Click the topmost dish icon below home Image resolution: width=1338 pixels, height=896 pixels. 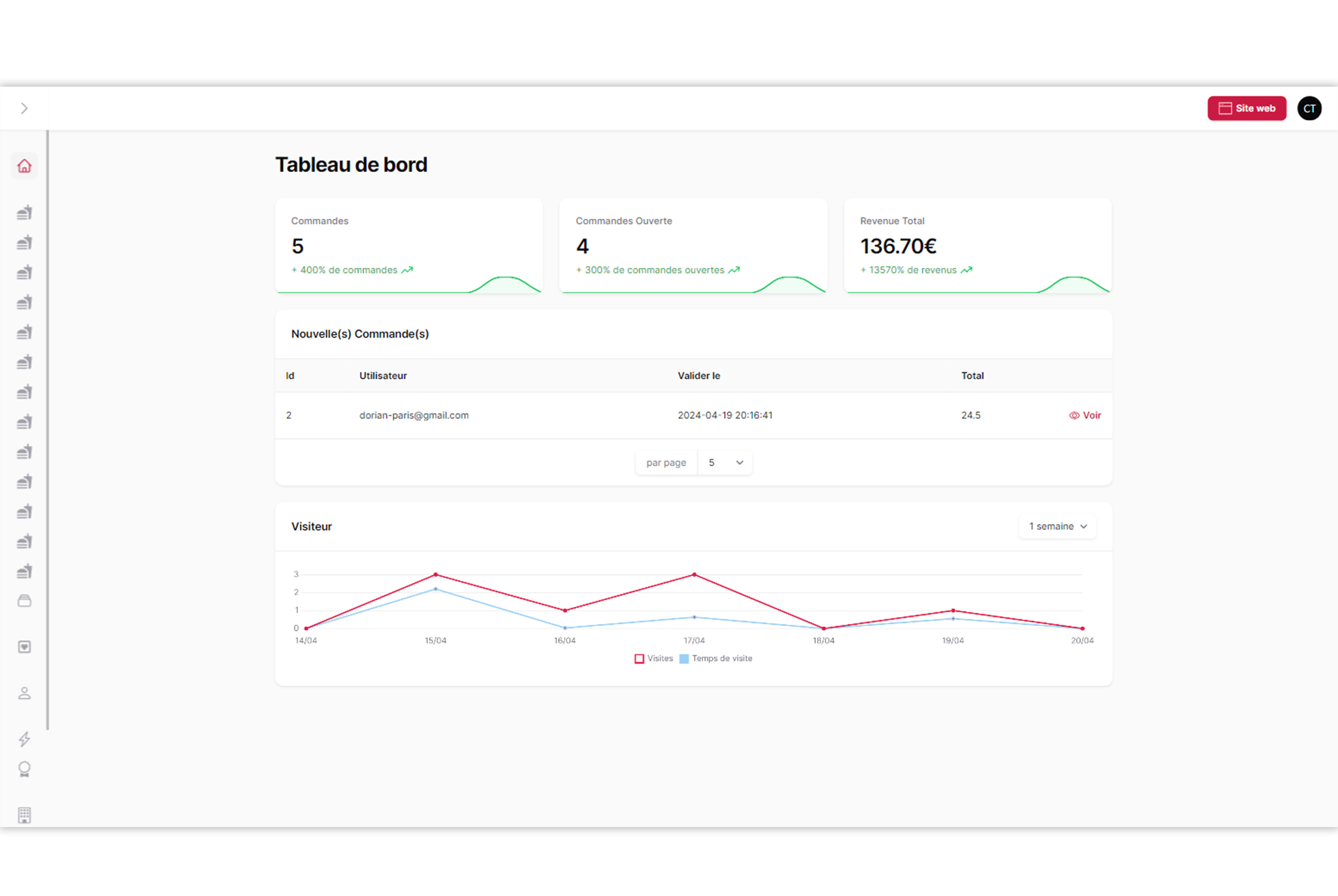[x=25, y=213]
